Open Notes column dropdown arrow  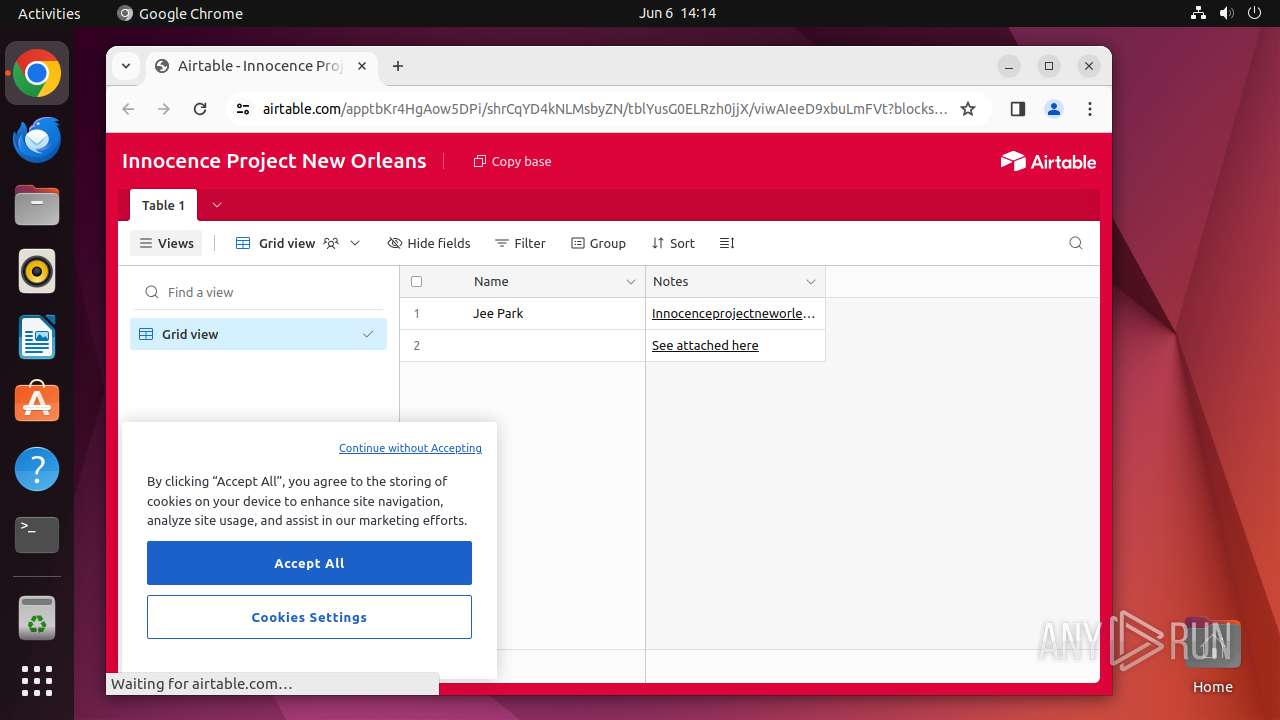pyautogui.click(x=811, y=282)
